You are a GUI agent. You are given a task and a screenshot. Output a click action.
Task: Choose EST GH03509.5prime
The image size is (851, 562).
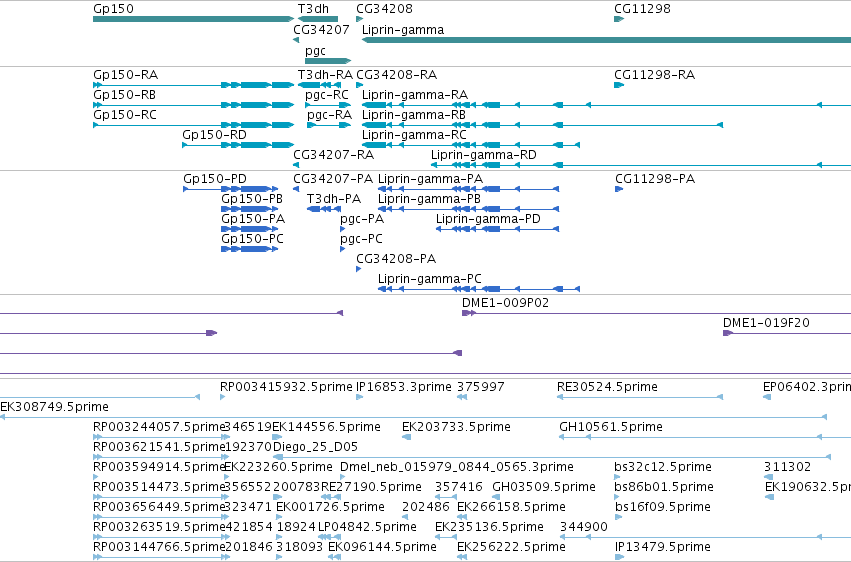click(544, 488)
